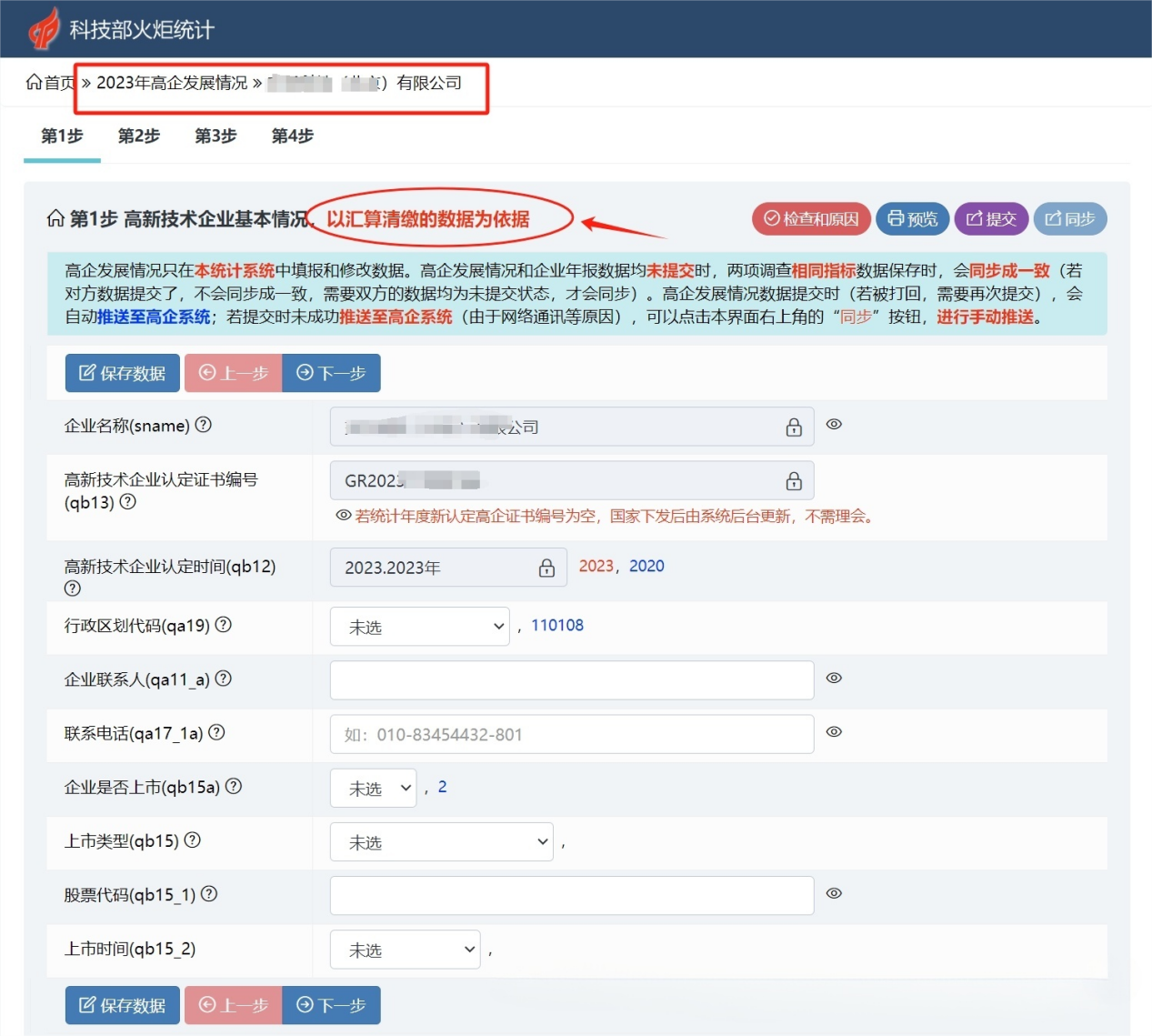The image size is (1152, 1036).
Task: Click the top 保存数据 button
Action: (123, 373)
